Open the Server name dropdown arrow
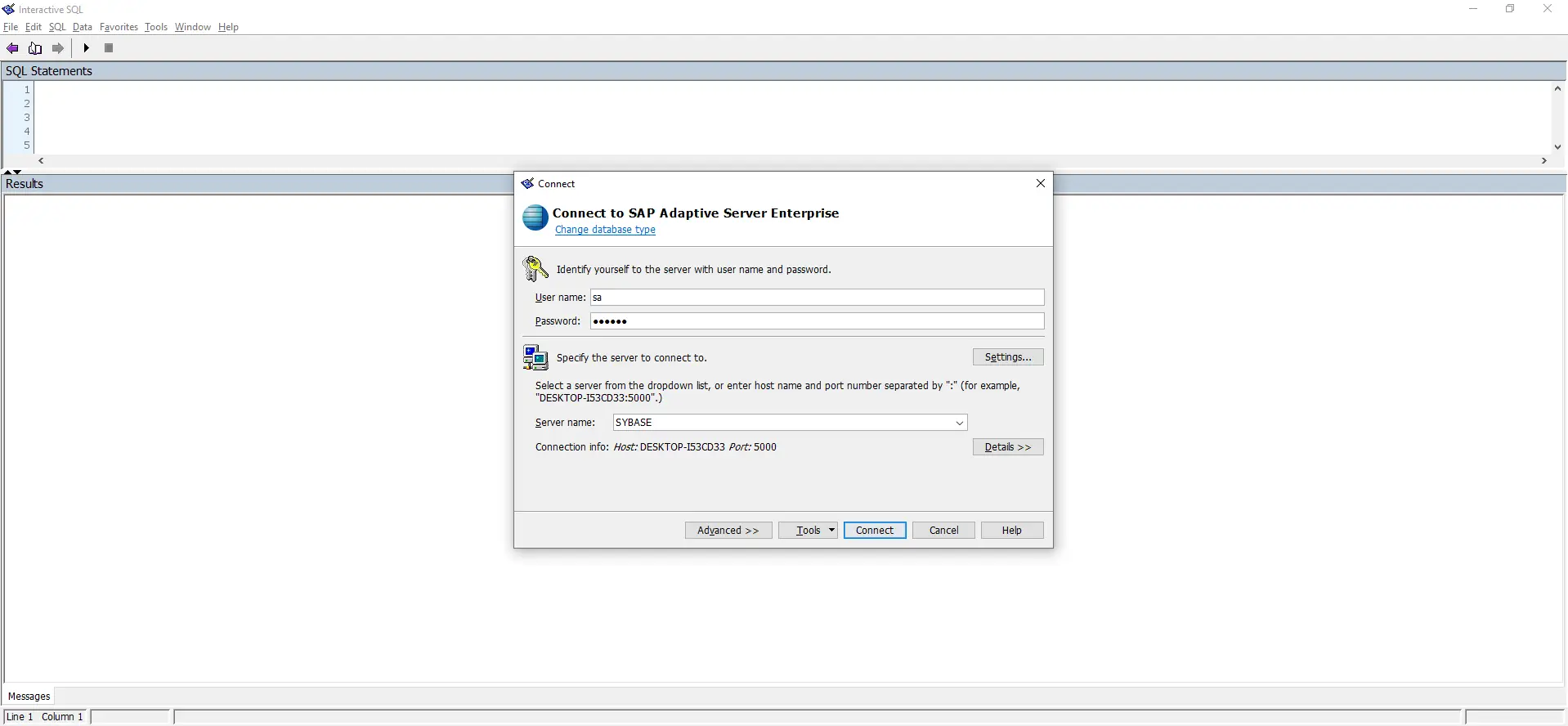Image resolution: width=1568 pixels, height=726 pixels. coord(960,423)
